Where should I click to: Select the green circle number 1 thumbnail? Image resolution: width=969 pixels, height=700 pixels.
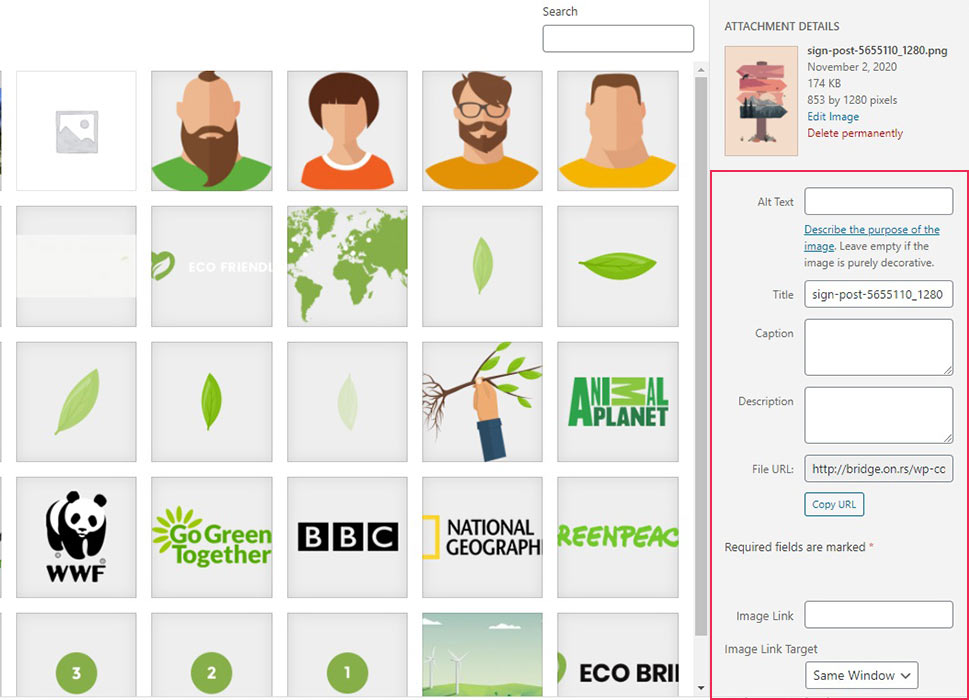tap(347, 655)
